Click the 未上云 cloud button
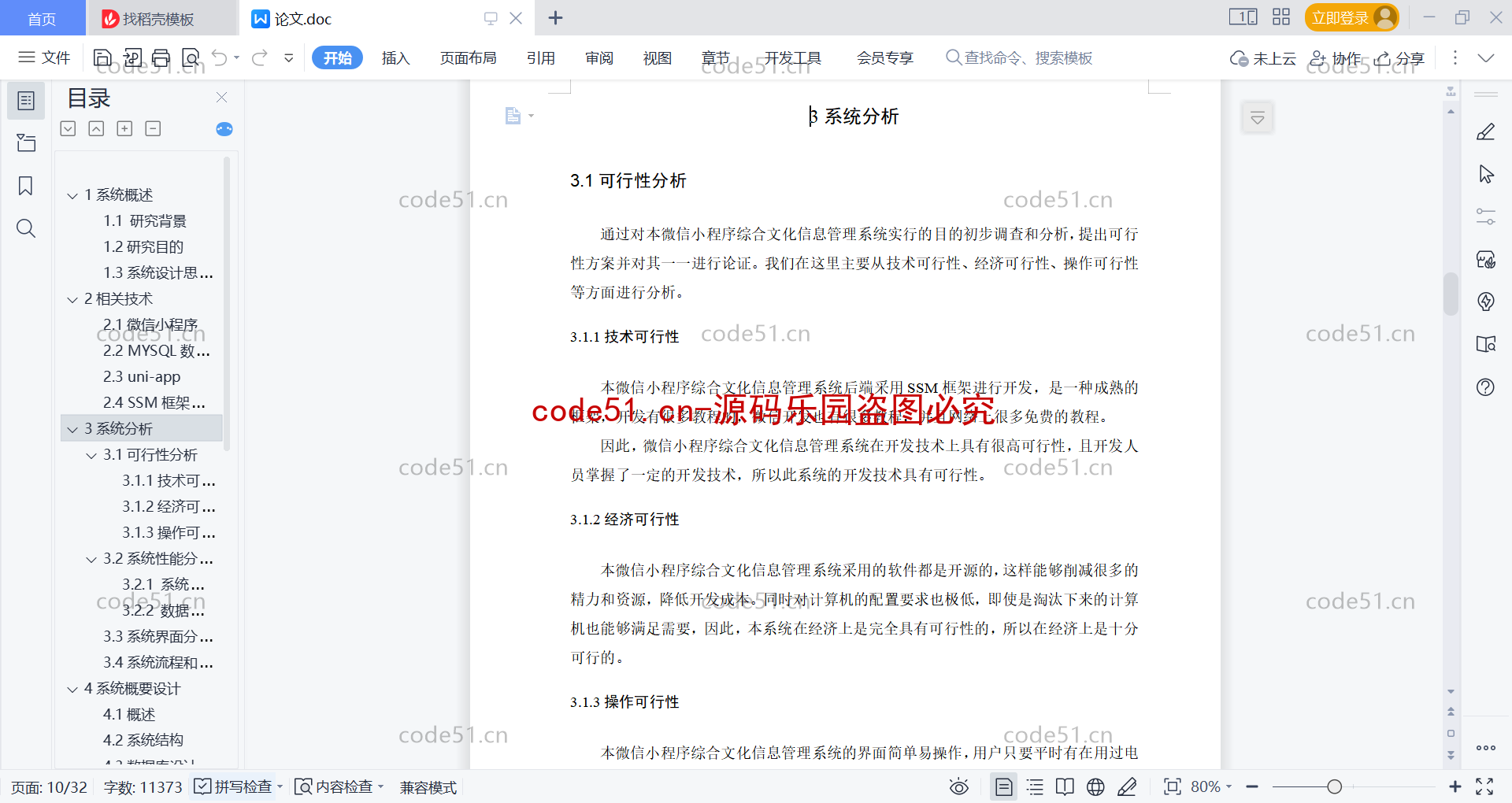Screen dimensions: 1512x803 [x=1263, y=57]
